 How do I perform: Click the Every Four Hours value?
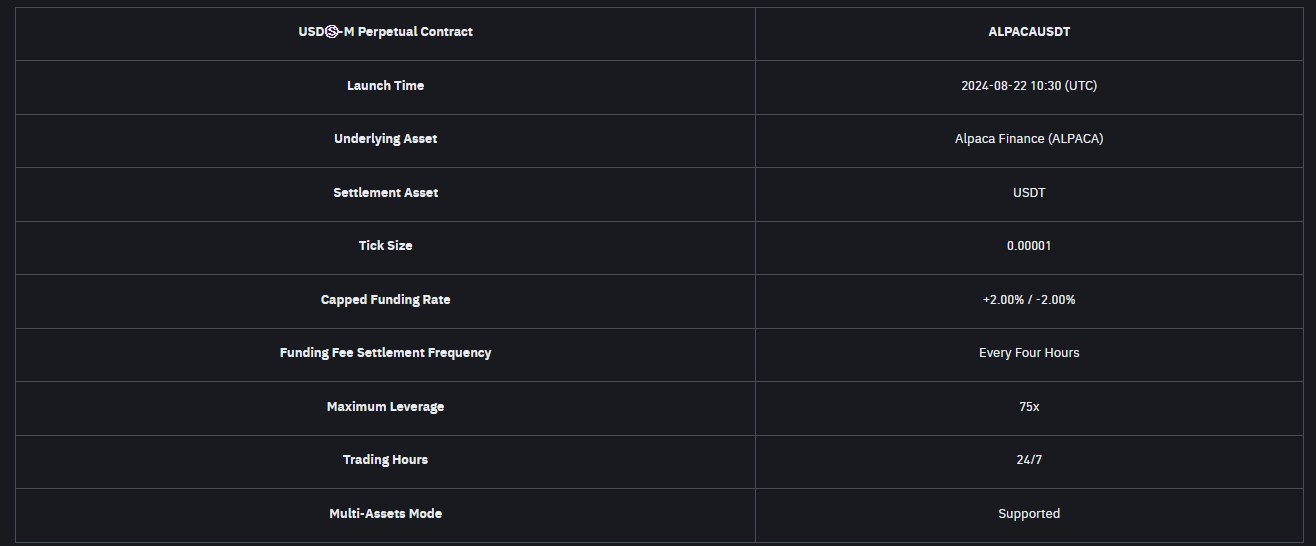pos(1029,353)
